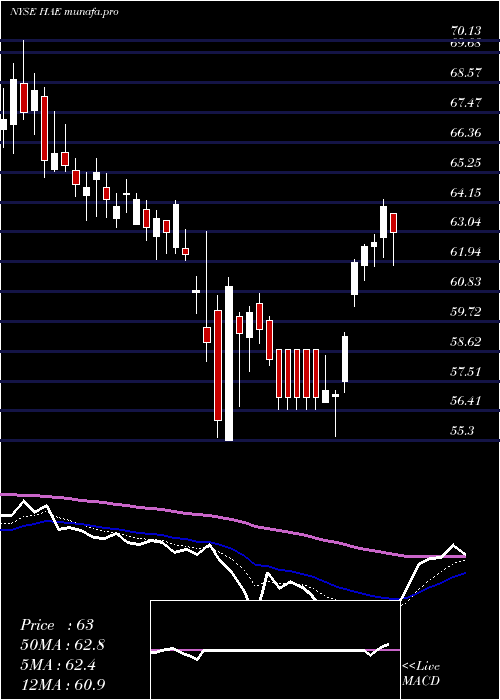
Task: Click the 50MA : 62.8 readout
Action: (63, 645)
